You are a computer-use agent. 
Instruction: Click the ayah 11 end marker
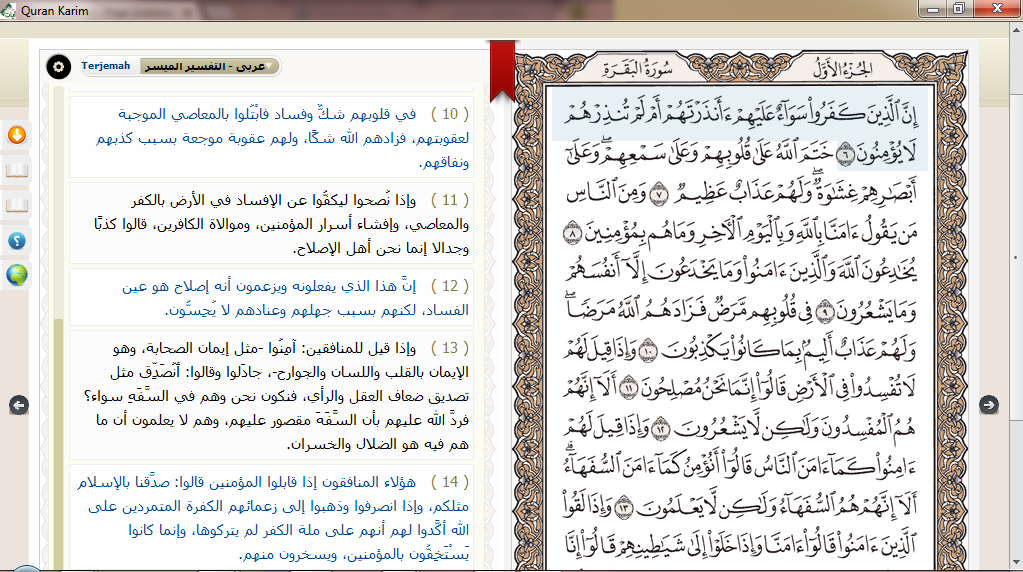click(629, 389)
